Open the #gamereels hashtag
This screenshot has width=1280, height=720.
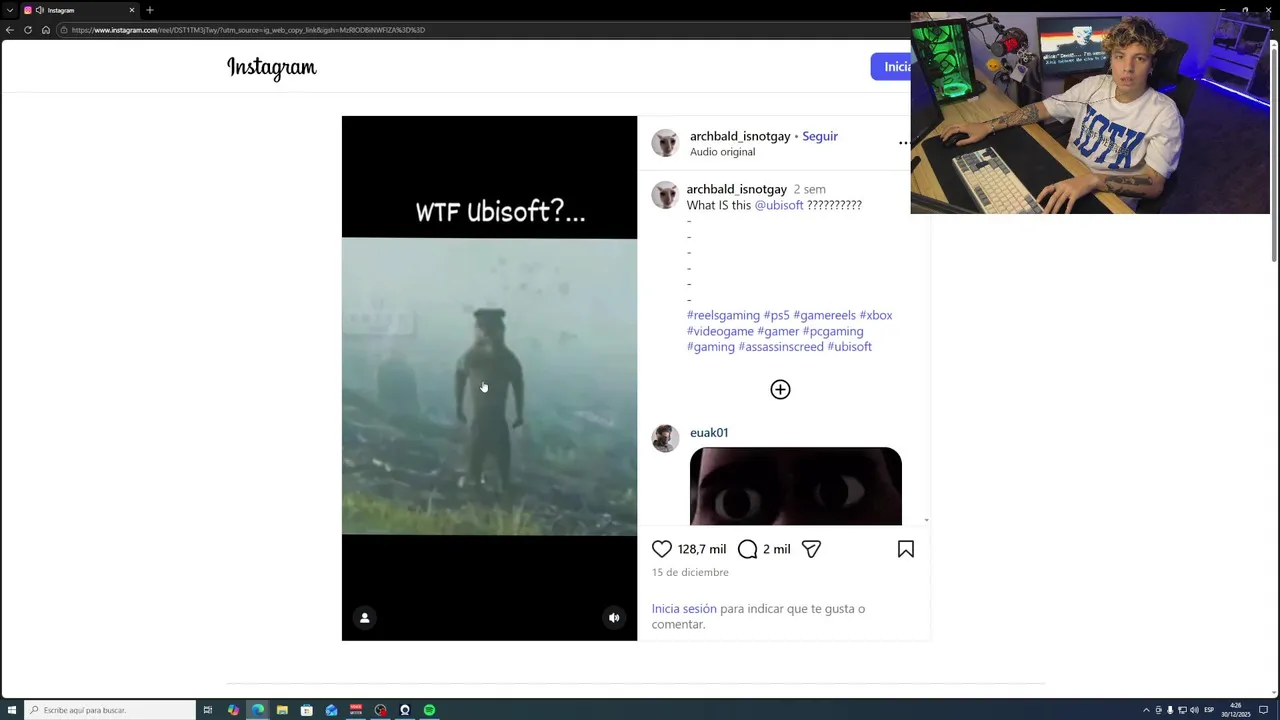(x=824, y=315)
